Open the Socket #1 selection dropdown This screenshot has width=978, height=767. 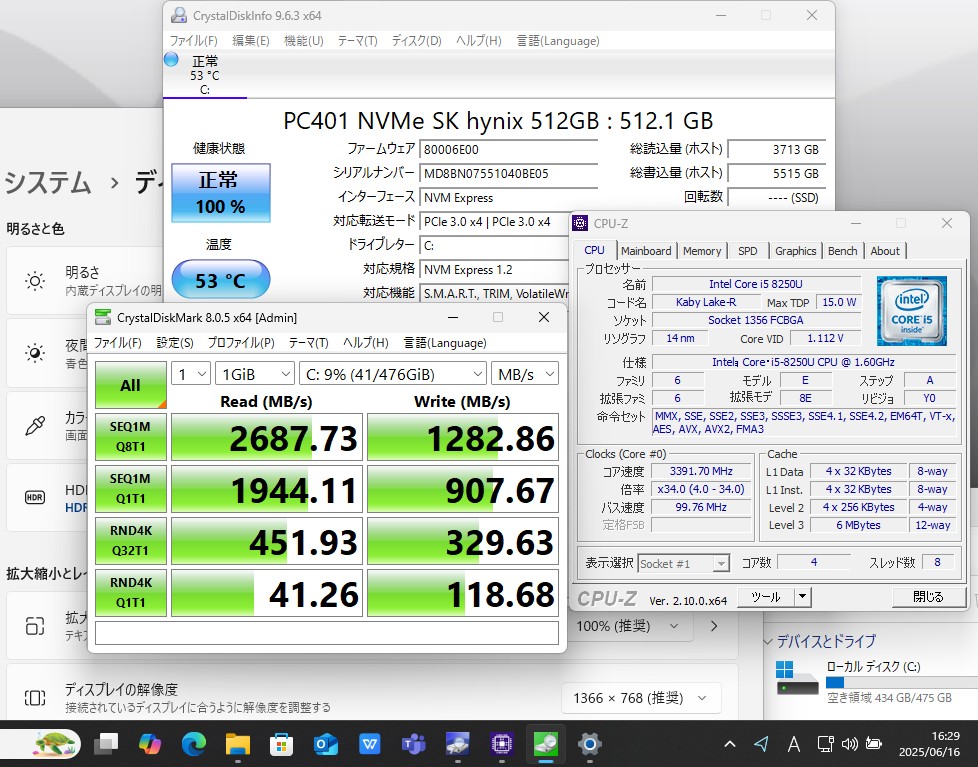point(684,564)
